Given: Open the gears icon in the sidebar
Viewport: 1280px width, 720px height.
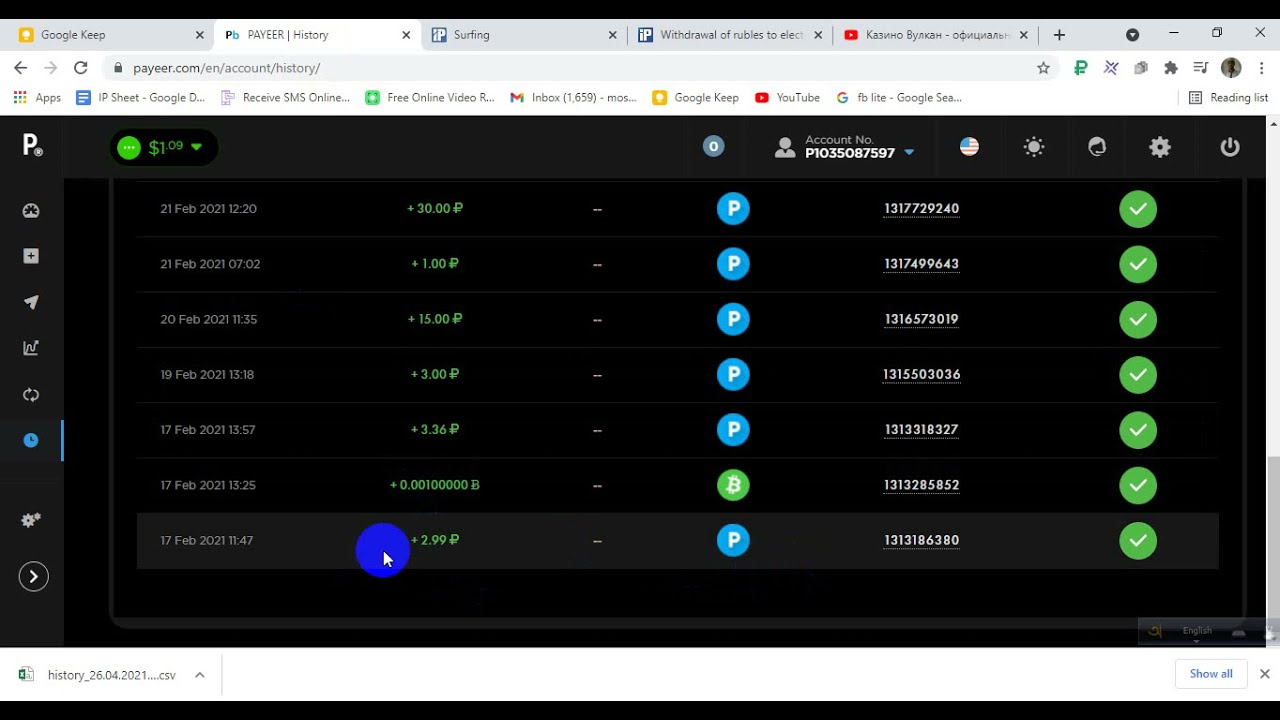Looking at the screenshot, I should coord(31,520).
